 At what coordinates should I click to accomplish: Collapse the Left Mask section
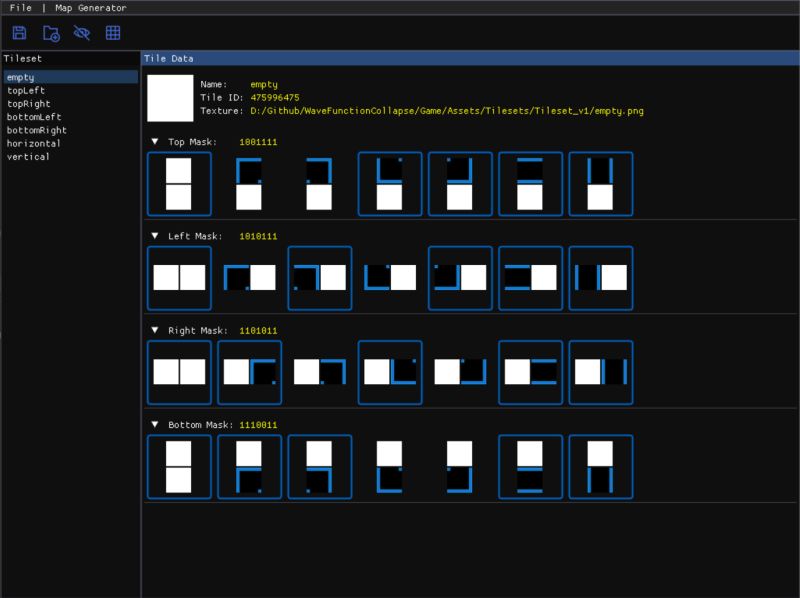coord(155,236)
